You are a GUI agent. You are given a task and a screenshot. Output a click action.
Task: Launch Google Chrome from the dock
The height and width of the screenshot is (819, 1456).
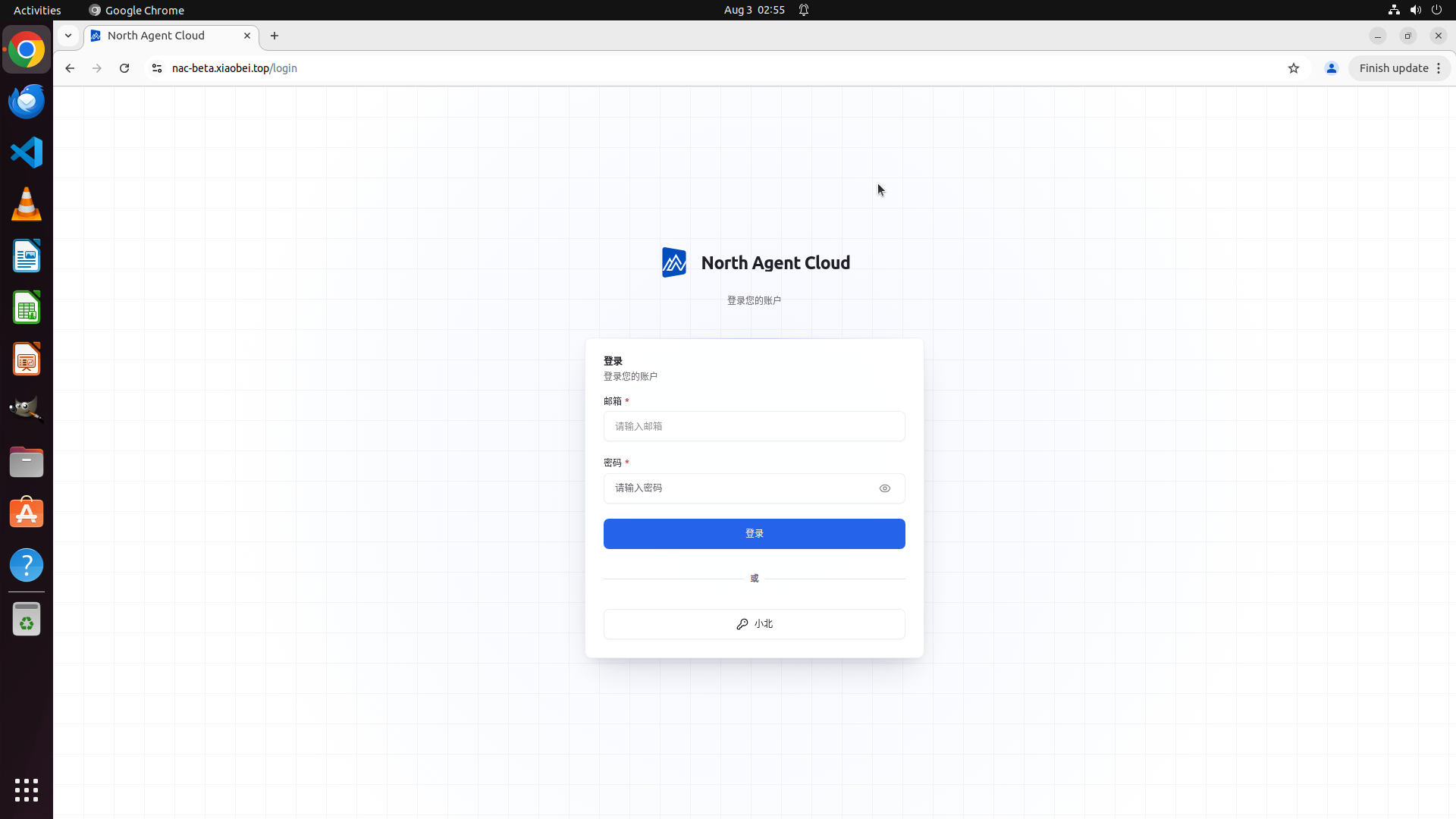click(x=27, y=50)
